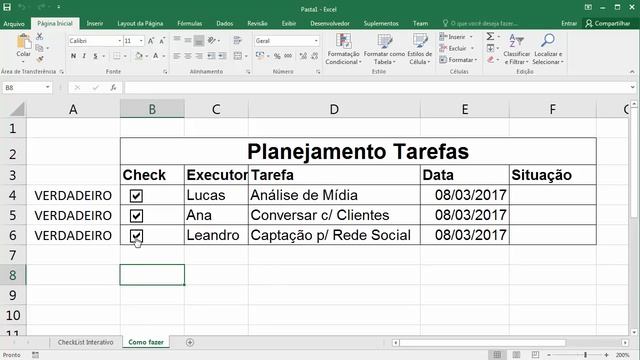Open Localizar e Selecionar menu
Viewport: 640px width, 360px height.
tap(548, 49)
